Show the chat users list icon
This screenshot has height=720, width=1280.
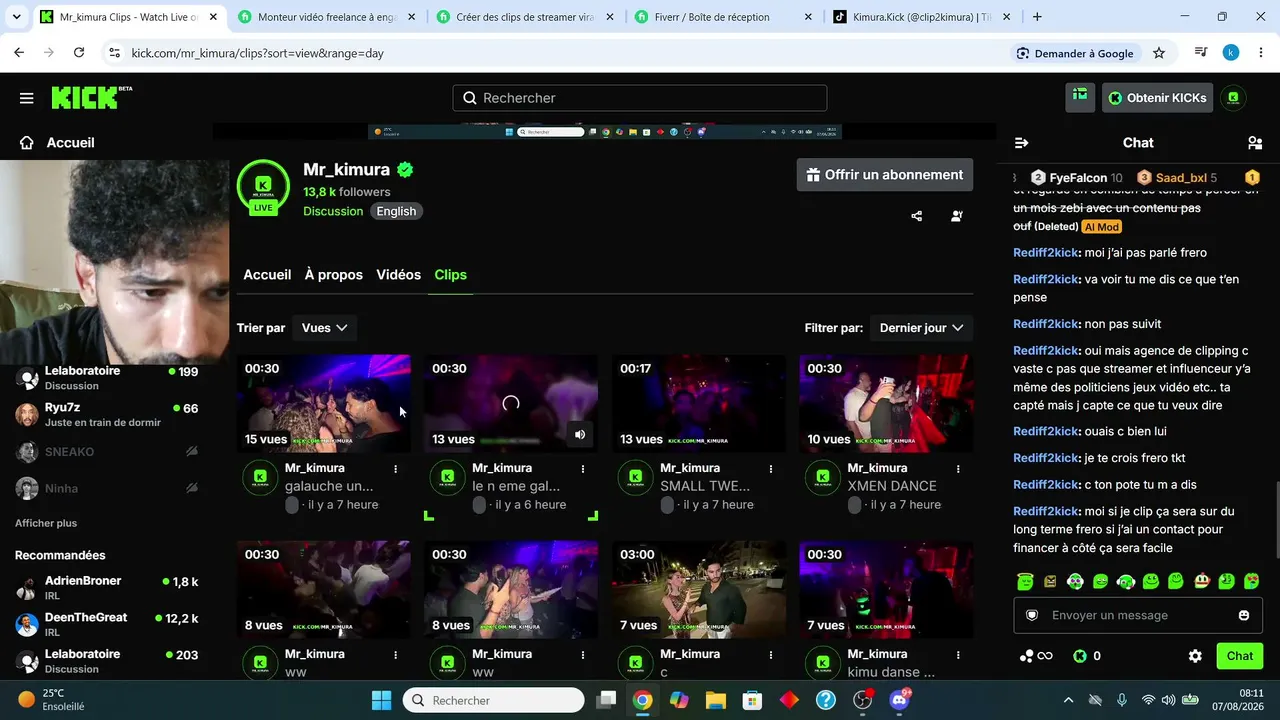(x=1255, y=143)
